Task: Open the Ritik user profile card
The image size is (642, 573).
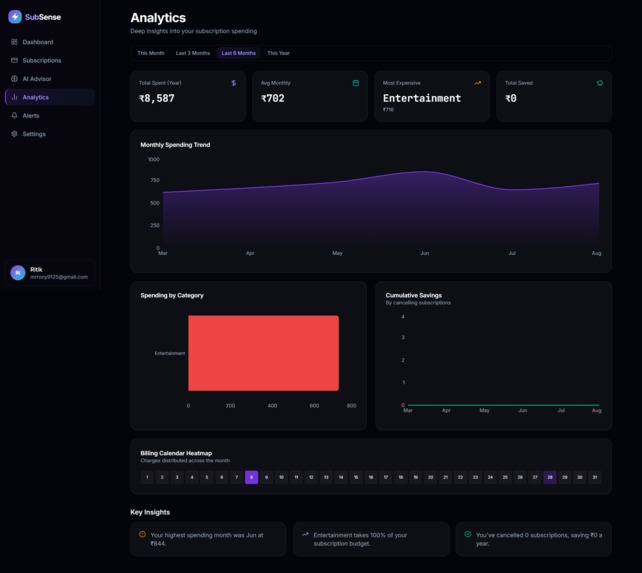Action: [50, 273]
